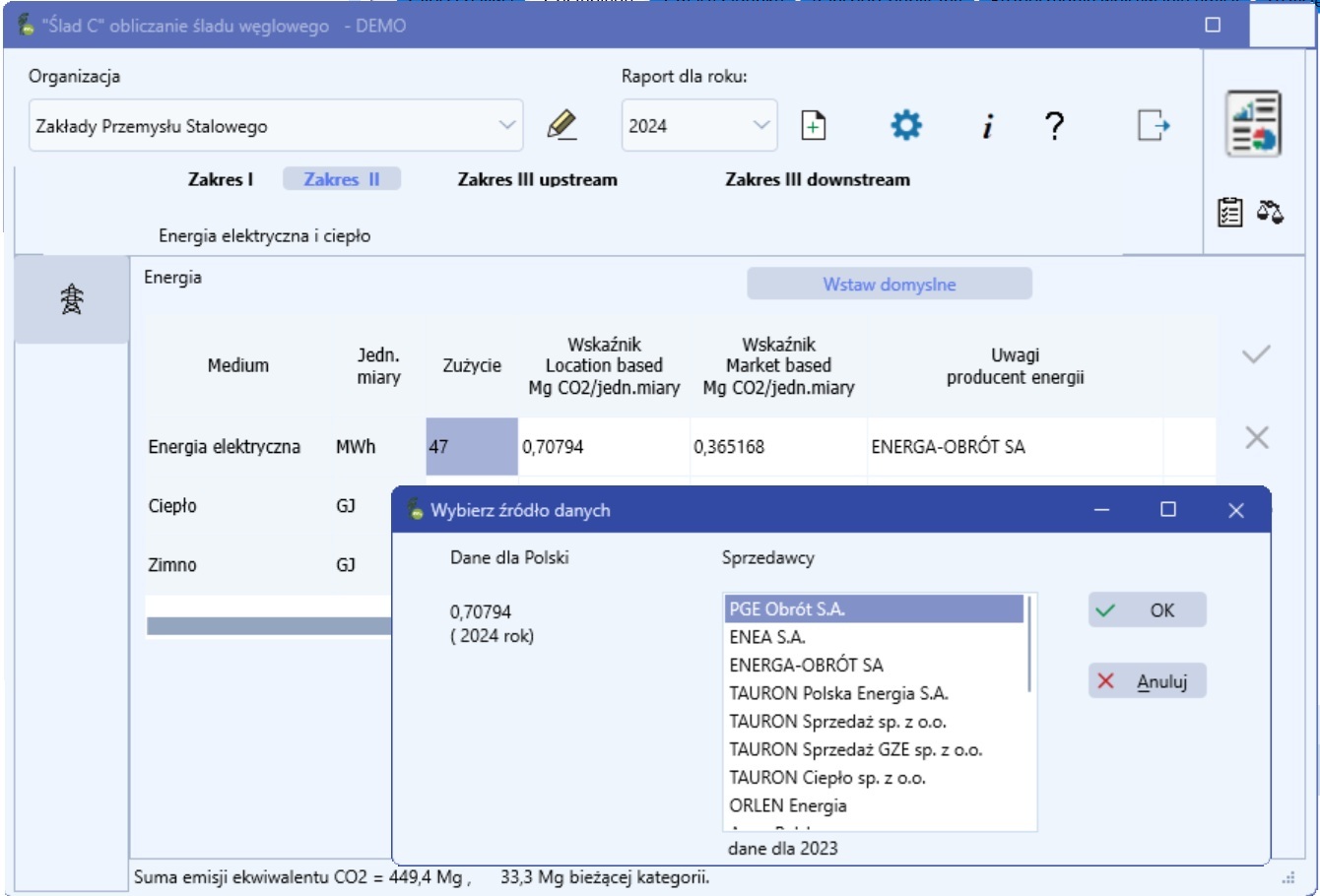Open info via the italic i icon
Screen dimensions: 1320x896
click(x=987, y=126)
